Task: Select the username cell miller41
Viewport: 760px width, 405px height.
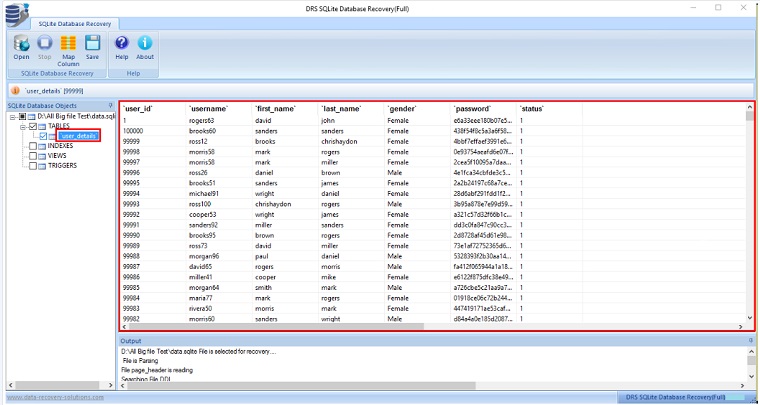Action: (201, 277)
